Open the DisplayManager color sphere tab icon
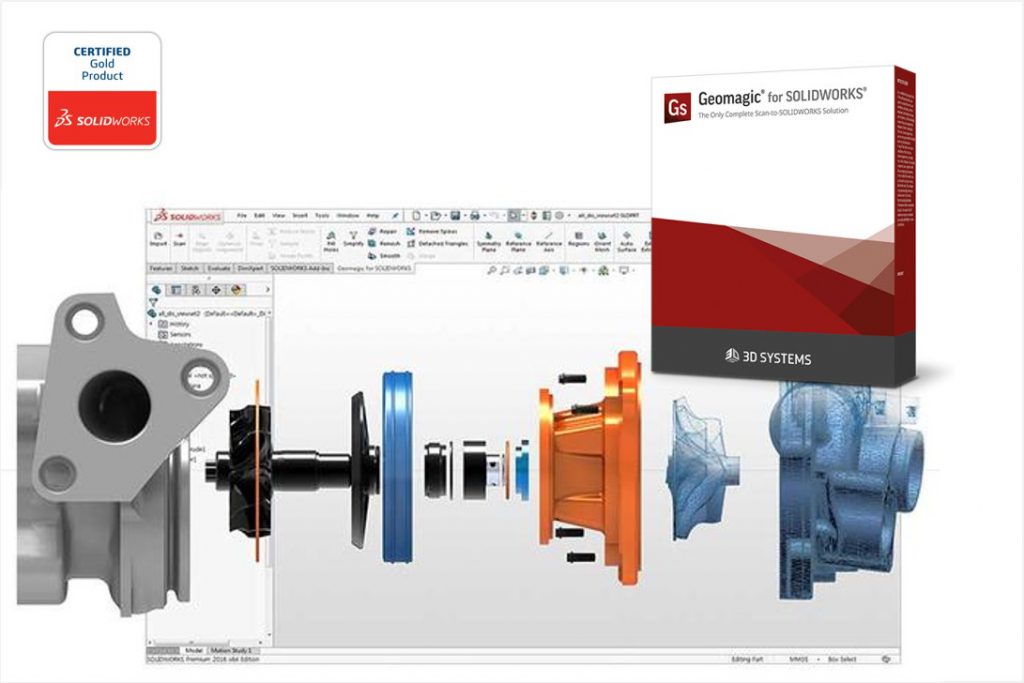1024x683 pixels. (236, 290)
